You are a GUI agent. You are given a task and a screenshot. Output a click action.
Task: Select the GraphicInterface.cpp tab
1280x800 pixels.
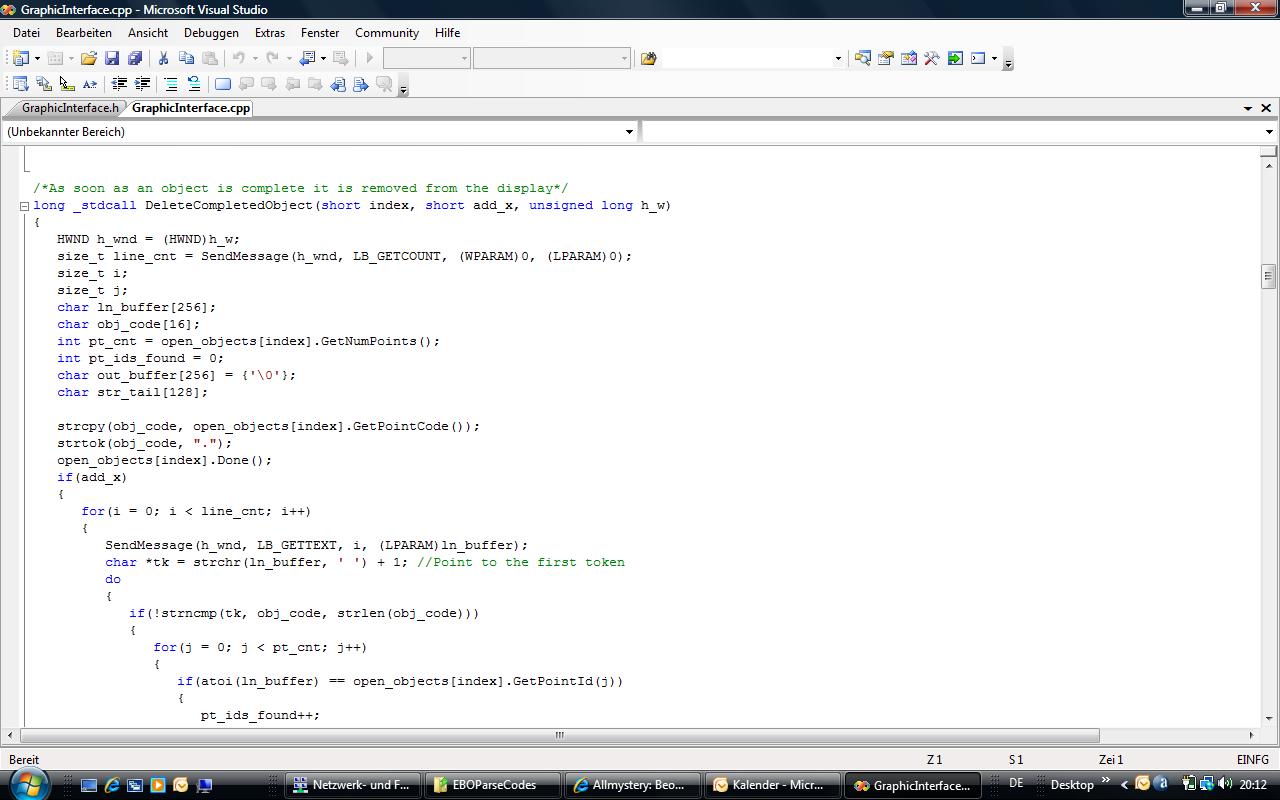point(191,108)
